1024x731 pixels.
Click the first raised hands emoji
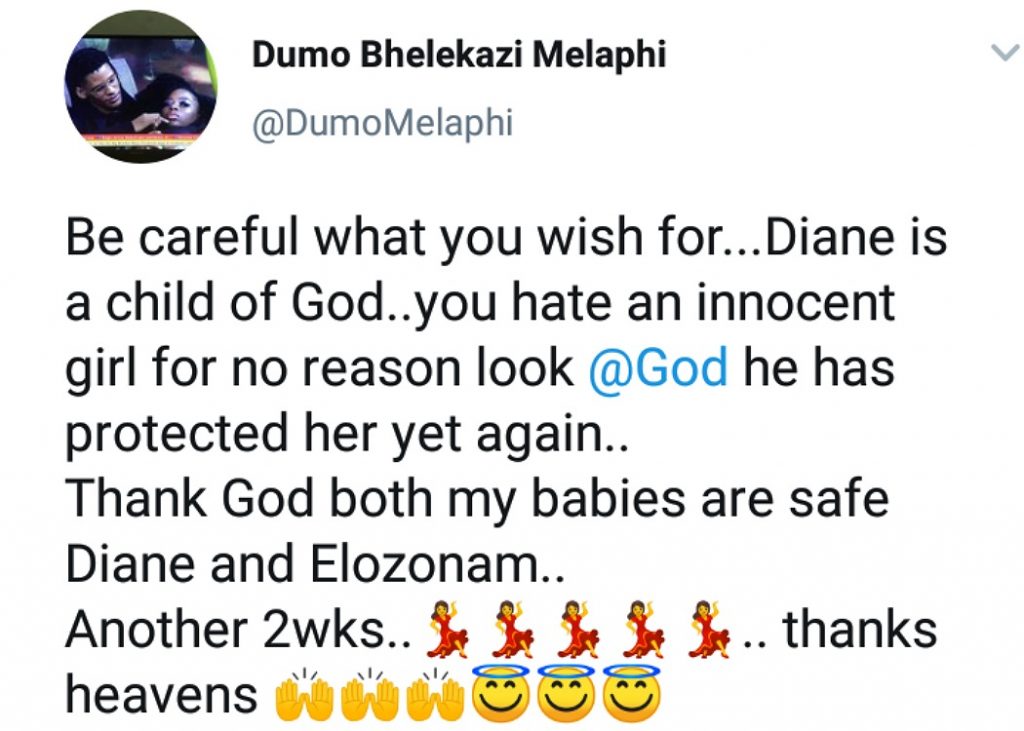point(304,694)
